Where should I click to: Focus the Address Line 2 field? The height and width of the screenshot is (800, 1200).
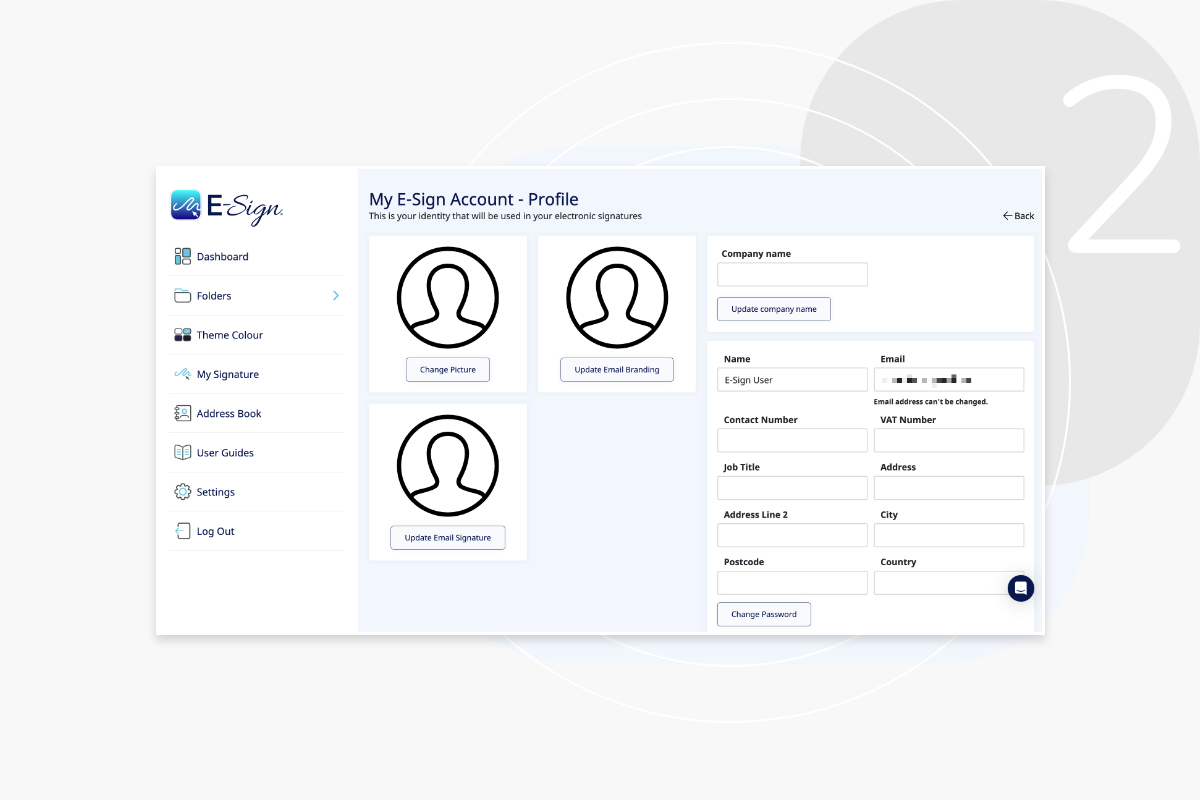pyautogui.click(x=792, y=535)
